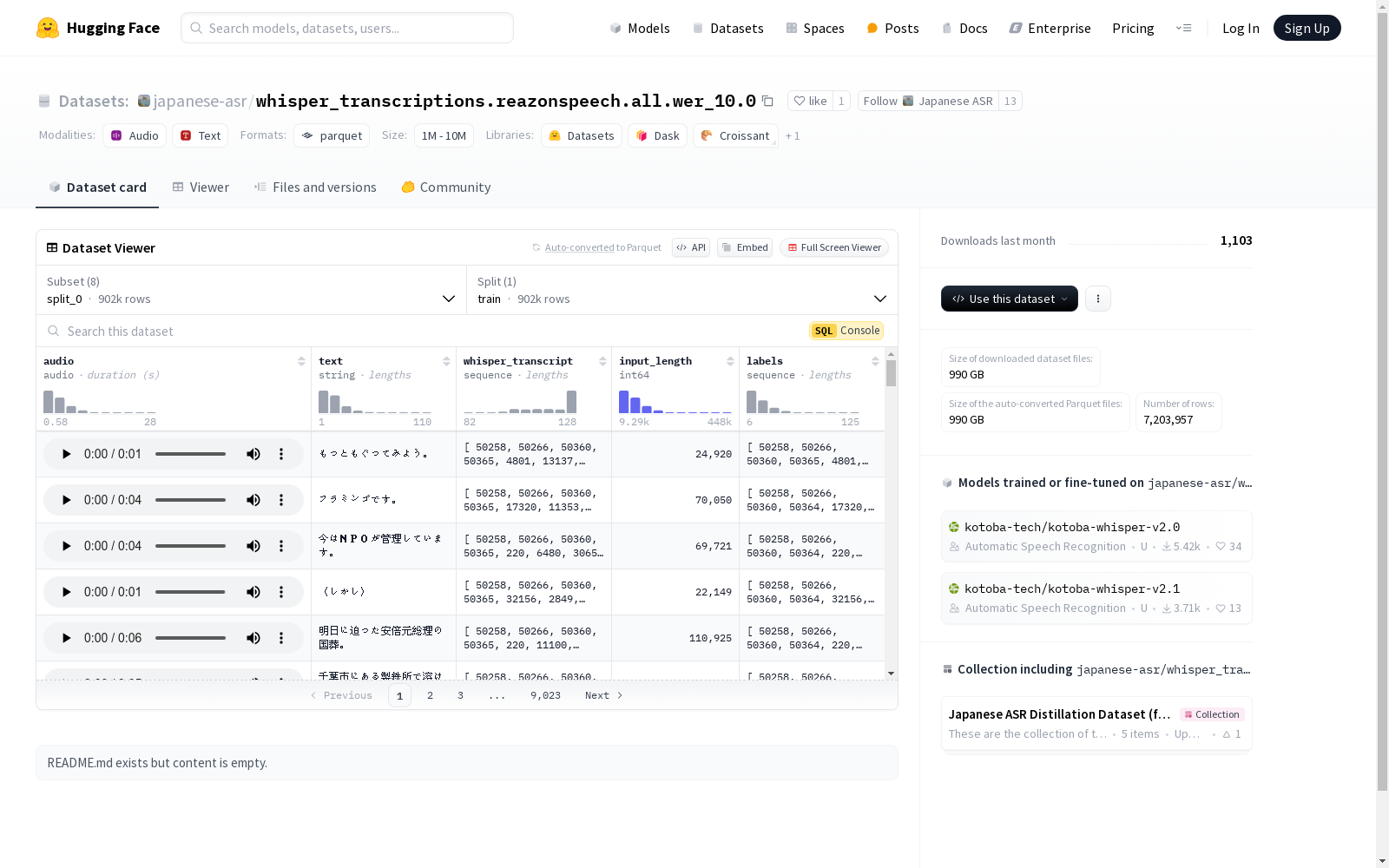Screen dimensions: 1389x868
Task: Mute the second row audio player
Action: pyautogui.click(x=253, y=500)
